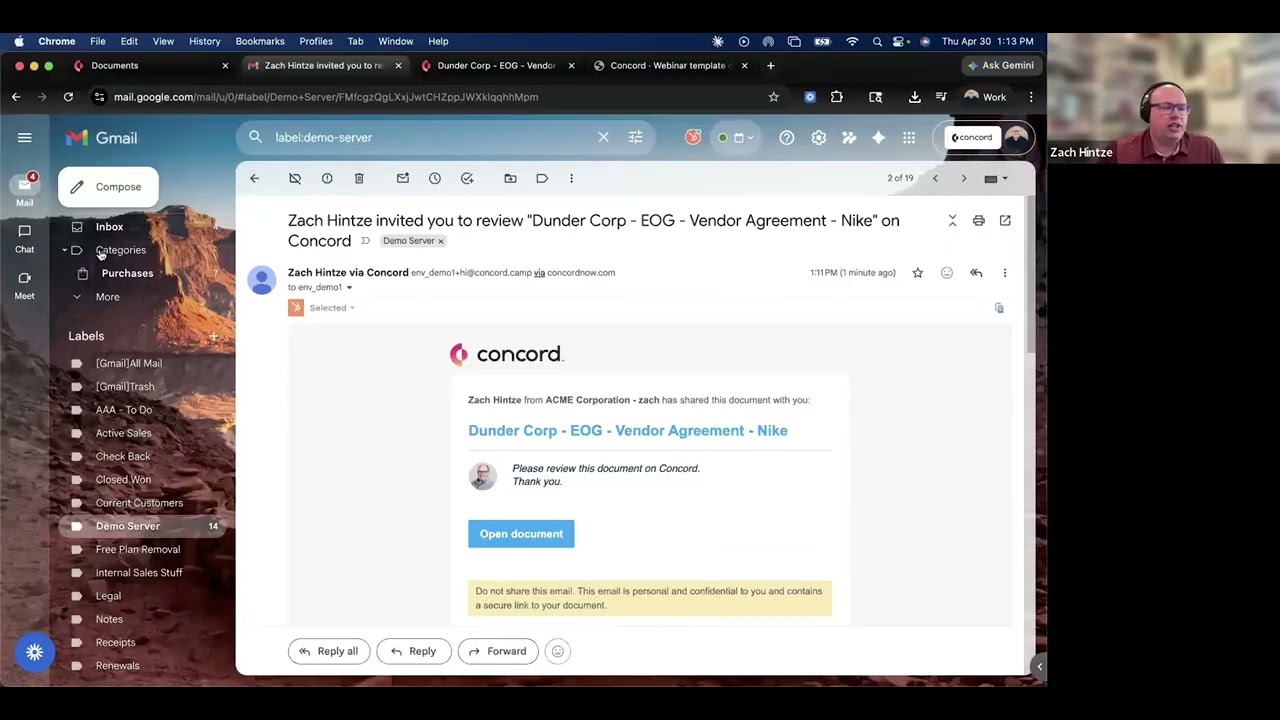Add emoji reaction to message
Screen dimensions: 1280x720
pyautogui.click(x=947, y=272)
